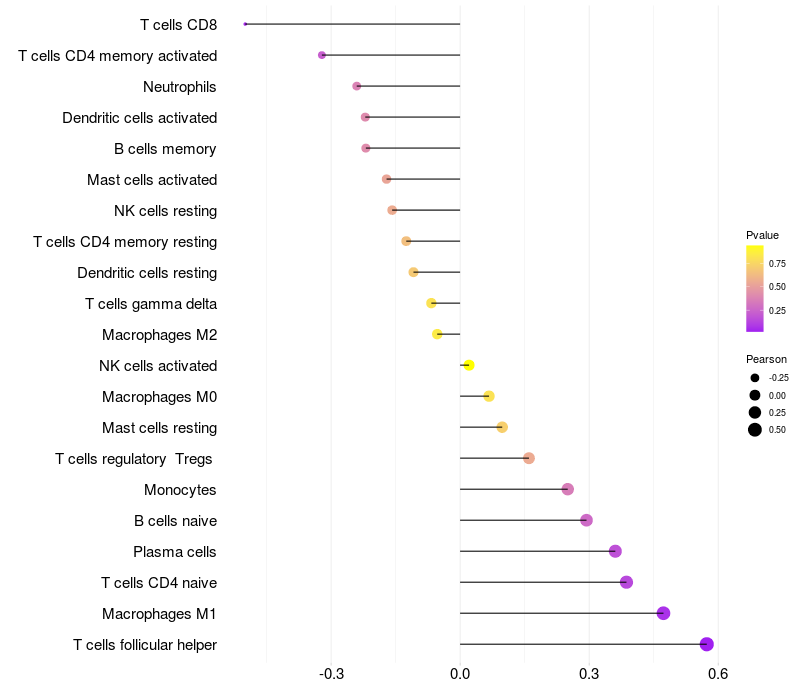Click the Pvalue color gradient bar

[755, 288]
